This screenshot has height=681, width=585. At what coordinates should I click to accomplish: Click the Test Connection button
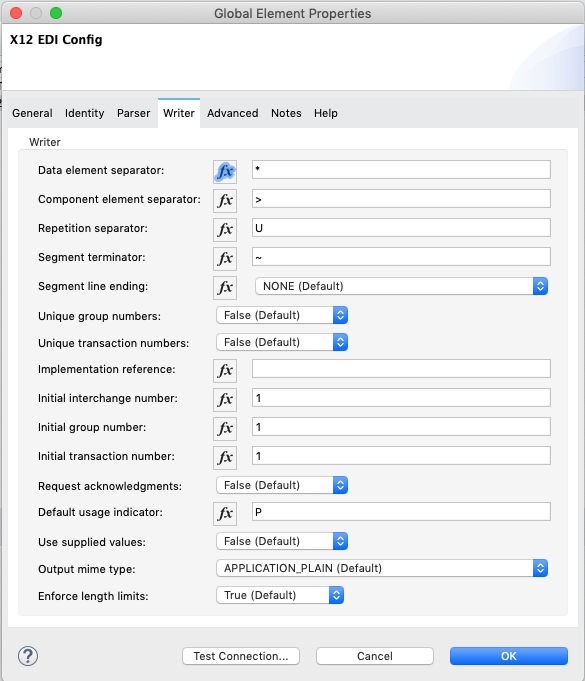pos(241,656)
